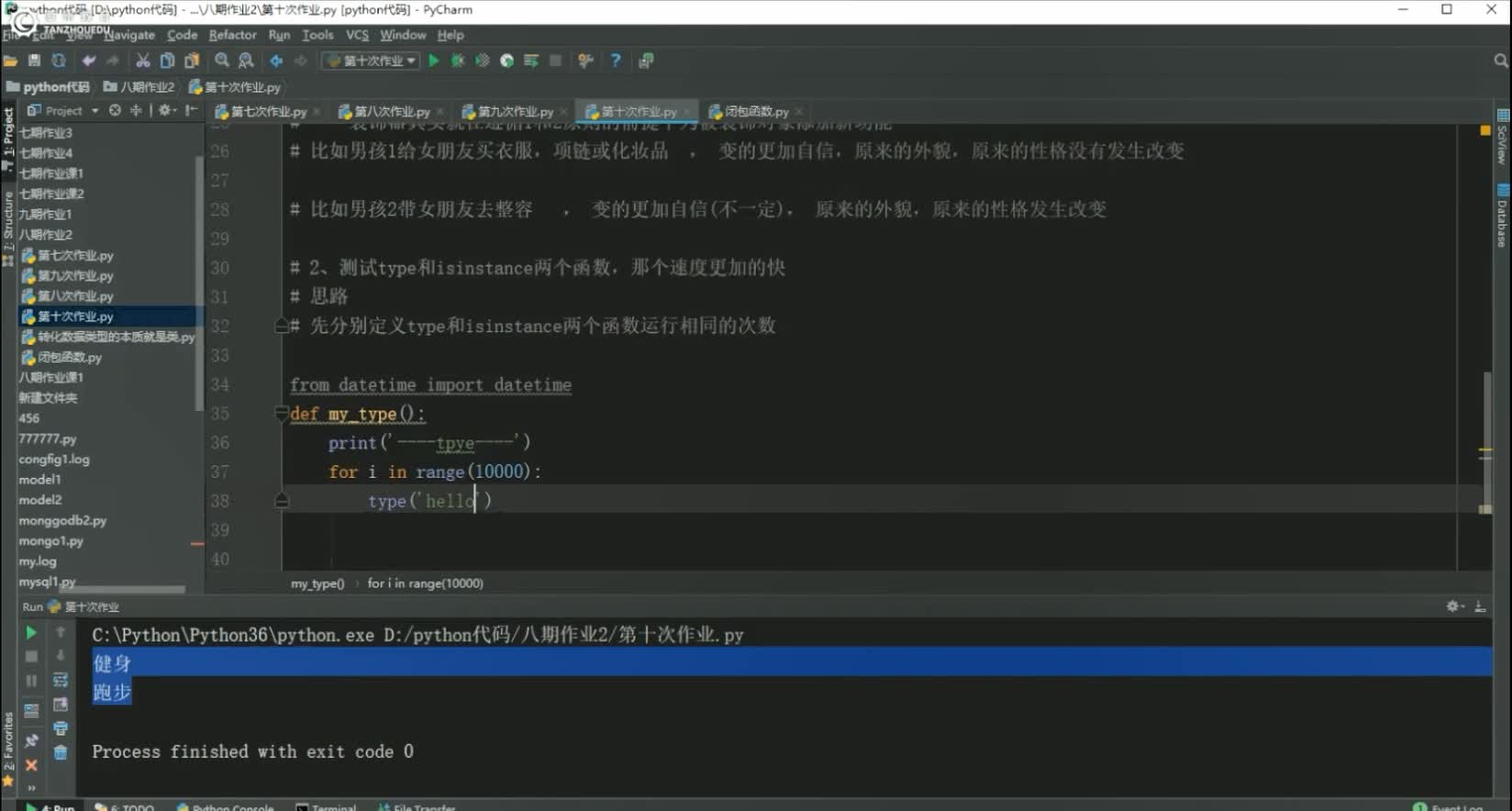The width and height of the screenshot is (1512, 811).
Task: Toggle the SciView side panel
Action: [x=1502, y=138]
